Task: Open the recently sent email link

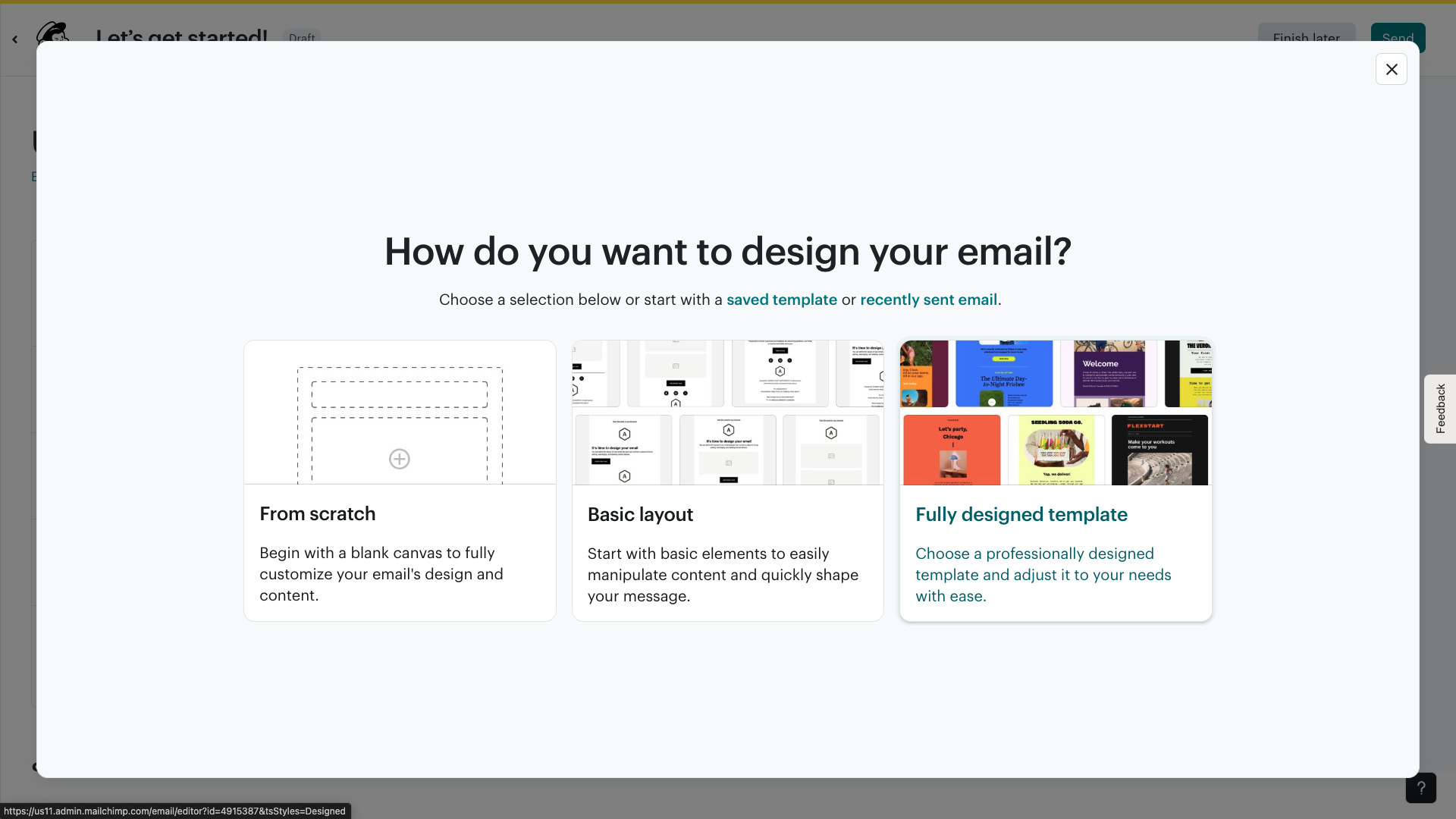Action: [x=928, y=300]
